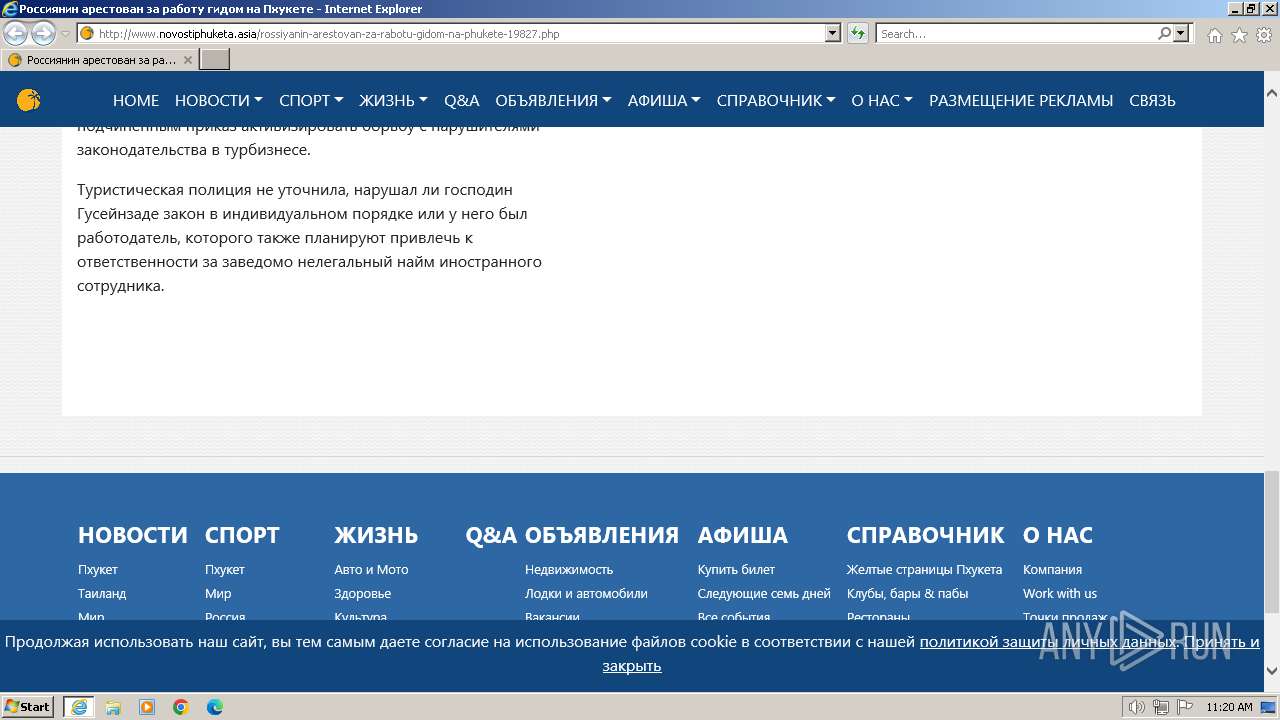Click the Search input box
The height and width of the screenshot is (720, 1280).
[x=1016, y=33]
